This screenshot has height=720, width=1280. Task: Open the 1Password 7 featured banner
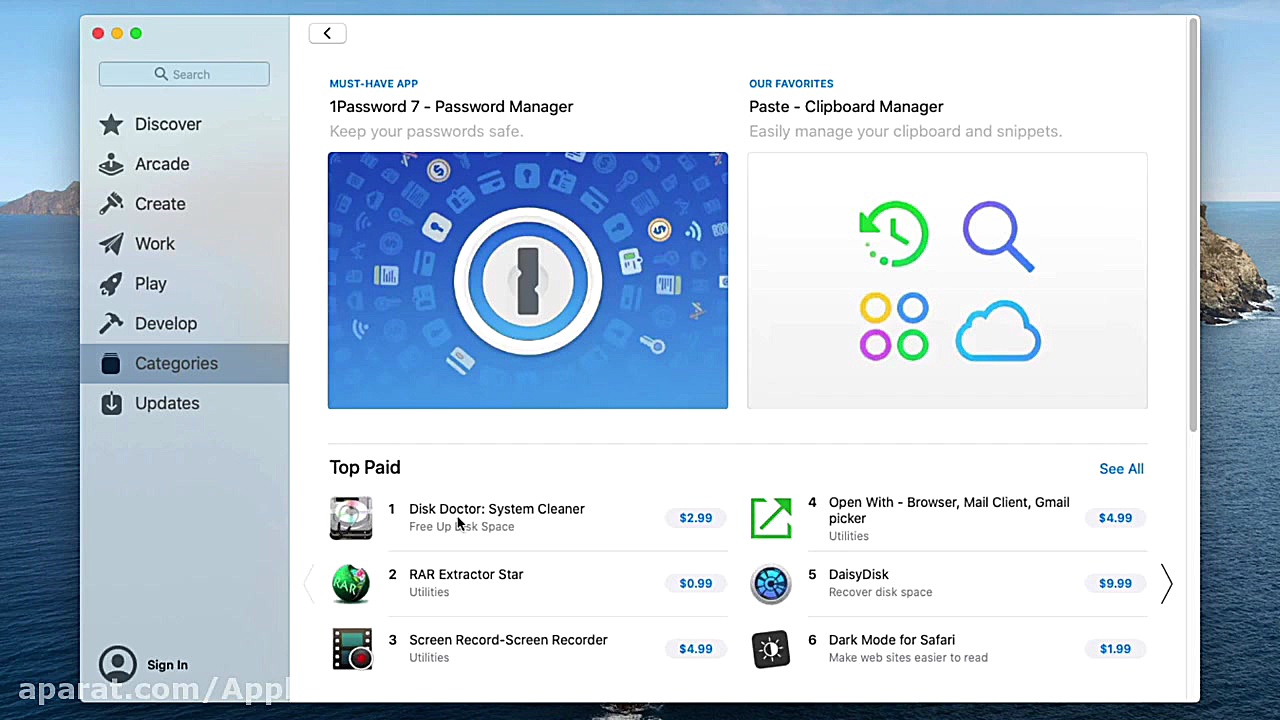(x=528, y=280)
